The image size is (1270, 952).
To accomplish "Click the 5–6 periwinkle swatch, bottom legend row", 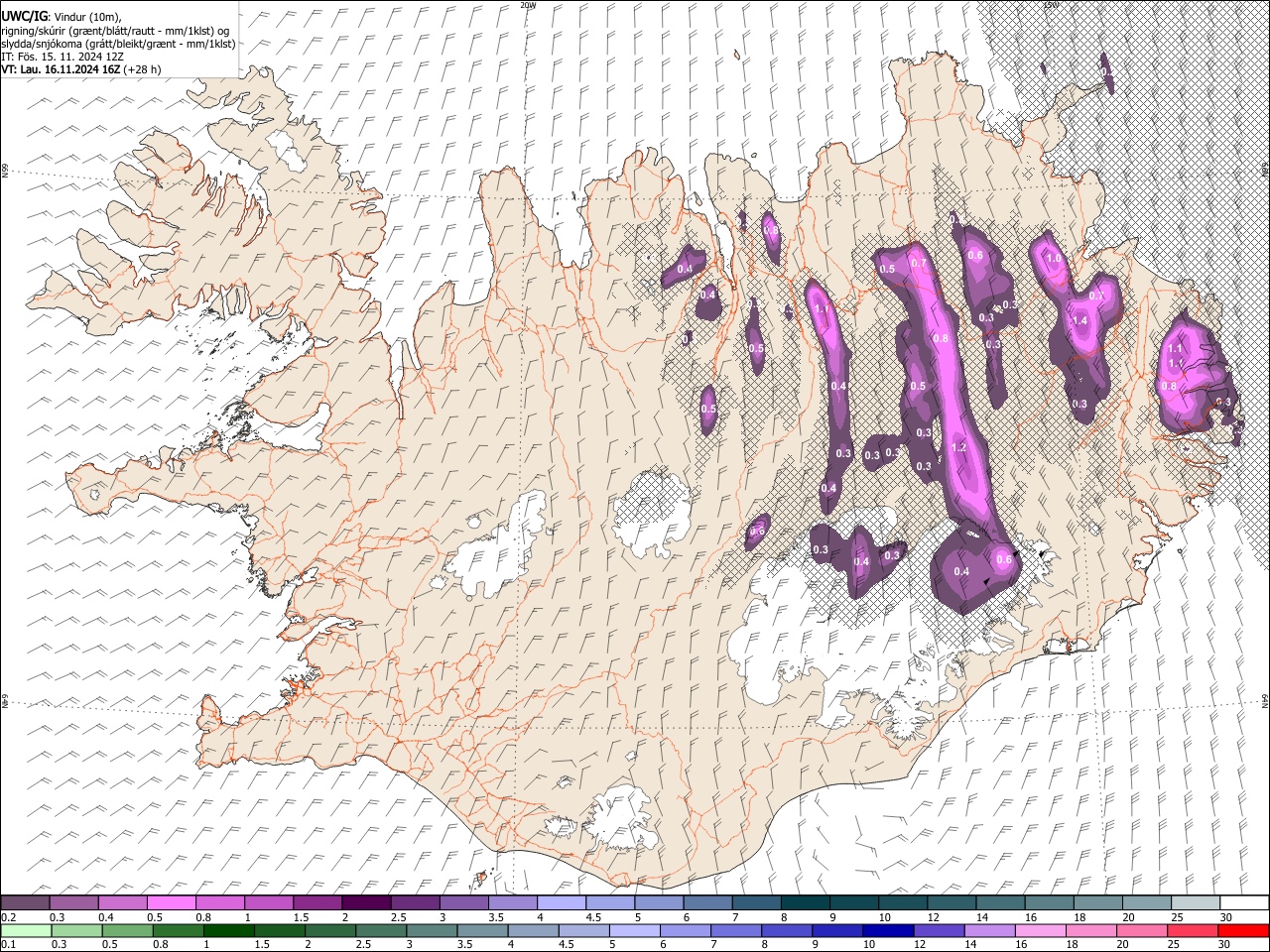I will click(x=635, y=930).
